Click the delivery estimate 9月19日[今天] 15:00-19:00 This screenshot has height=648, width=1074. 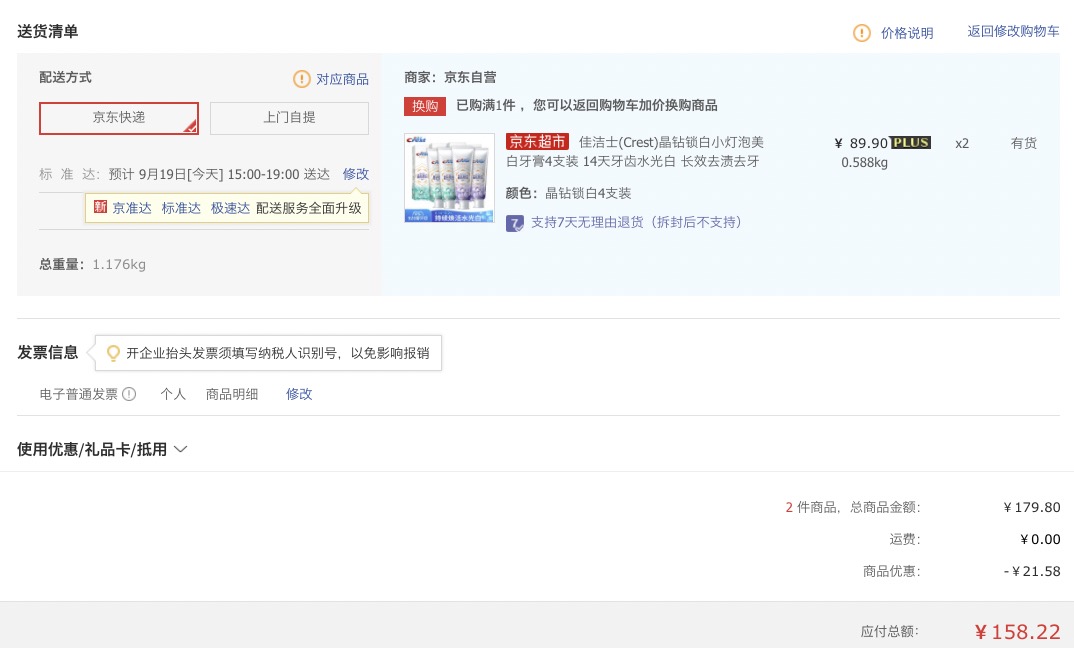pyautogui.click(x=218, y=174)
